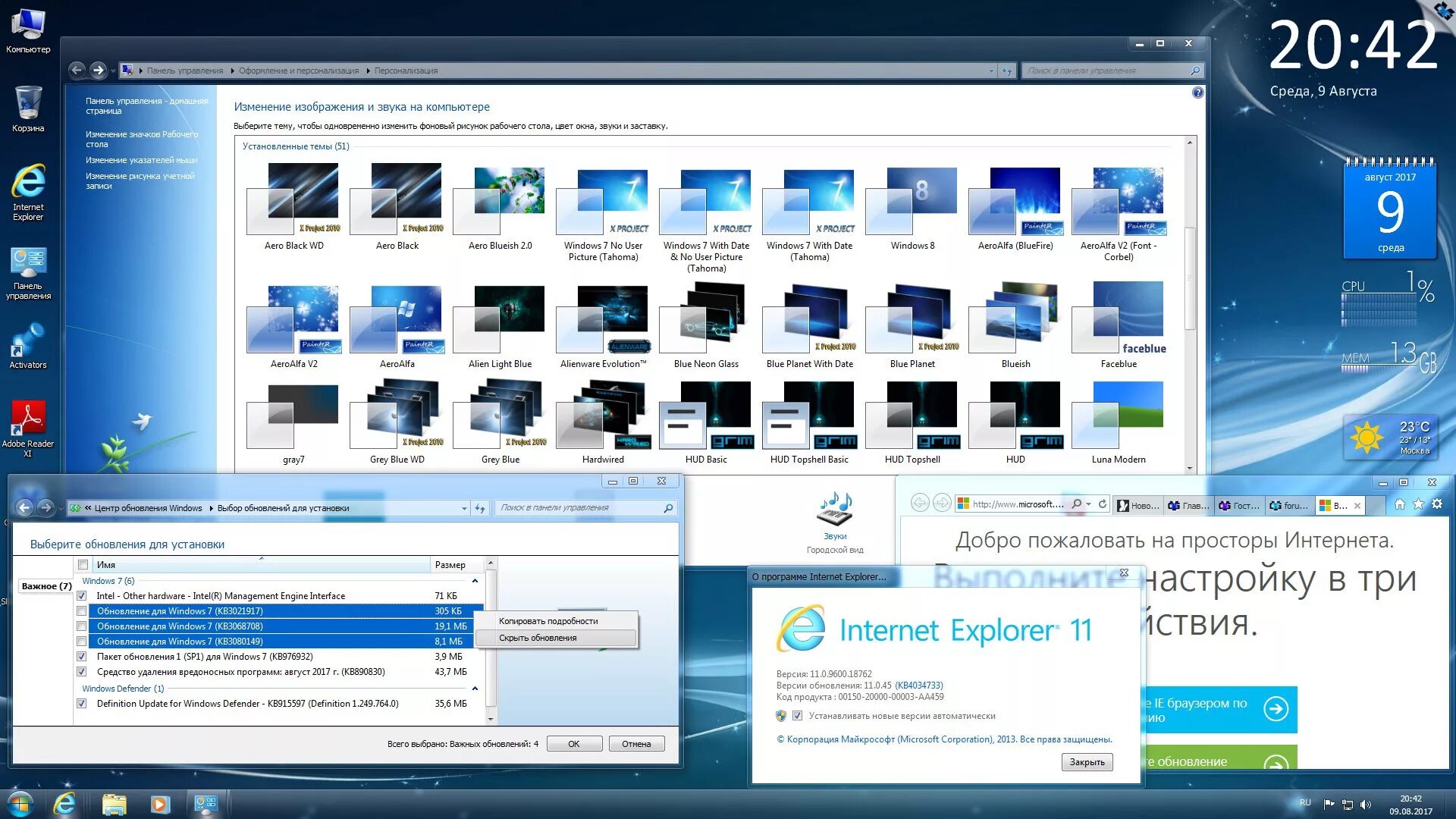Check update KB3080149 checkbox

pos(81,642)
